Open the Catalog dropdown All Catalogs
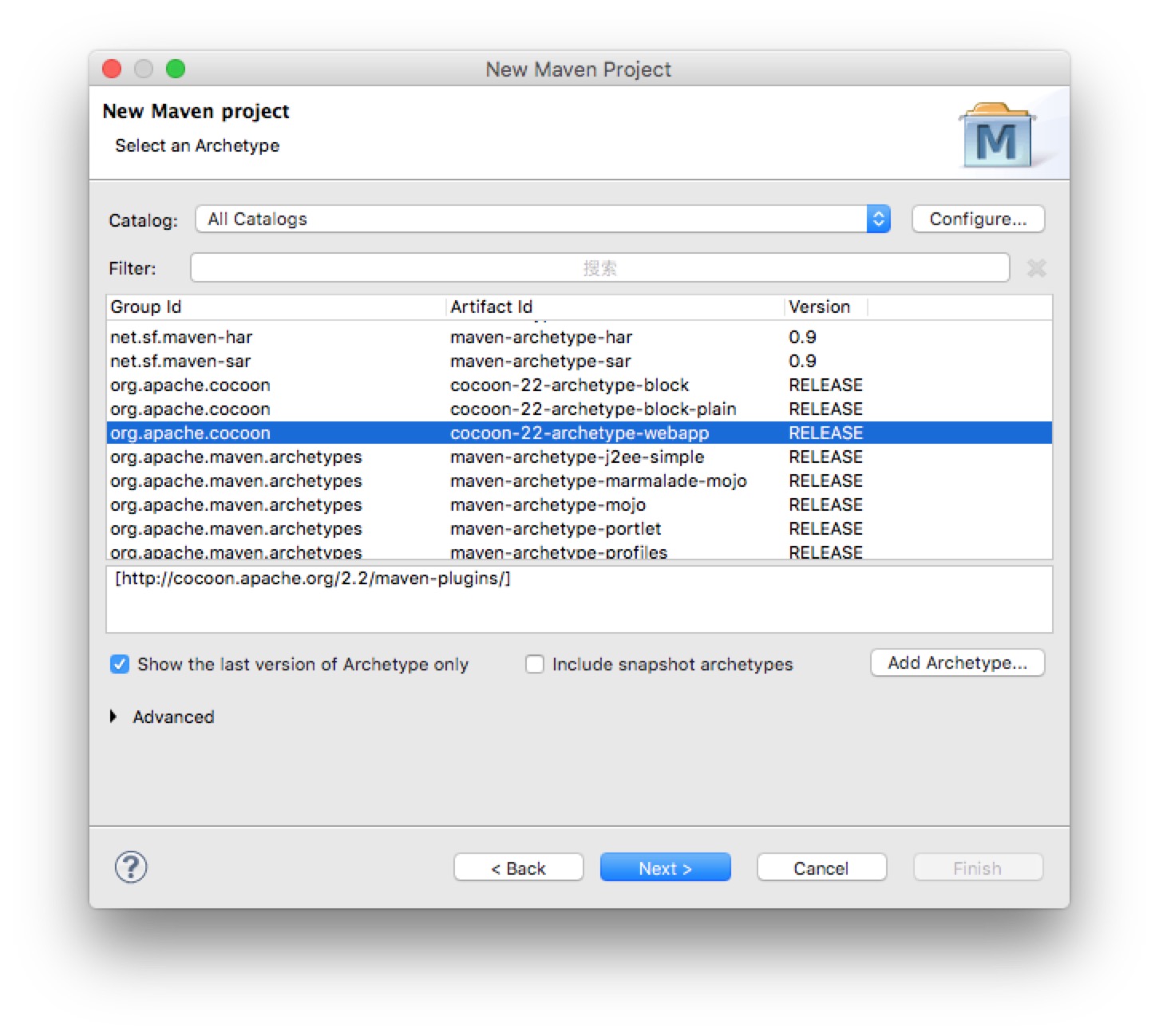This screenshot has height=1036, width=1159. 543,219
